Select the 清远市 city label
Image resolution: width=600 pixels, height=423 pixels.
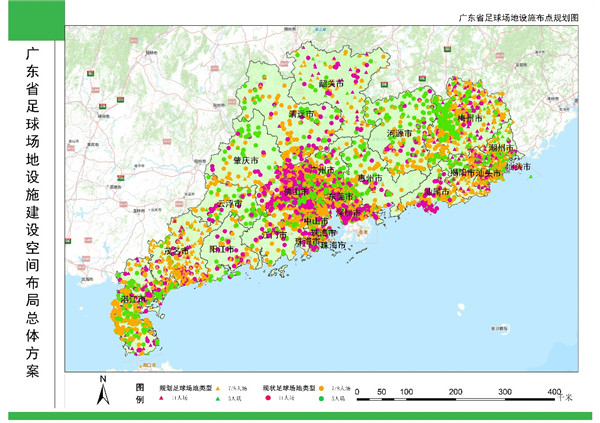coord(300,115)
